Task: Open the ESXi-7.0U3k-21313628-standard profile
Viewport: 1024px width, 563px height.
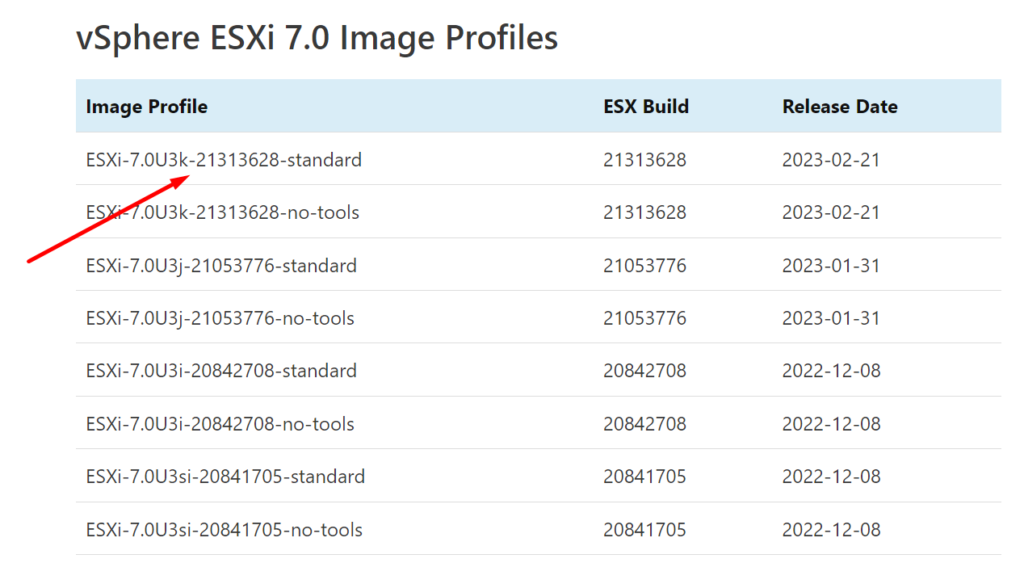Action: click(223, 160)
